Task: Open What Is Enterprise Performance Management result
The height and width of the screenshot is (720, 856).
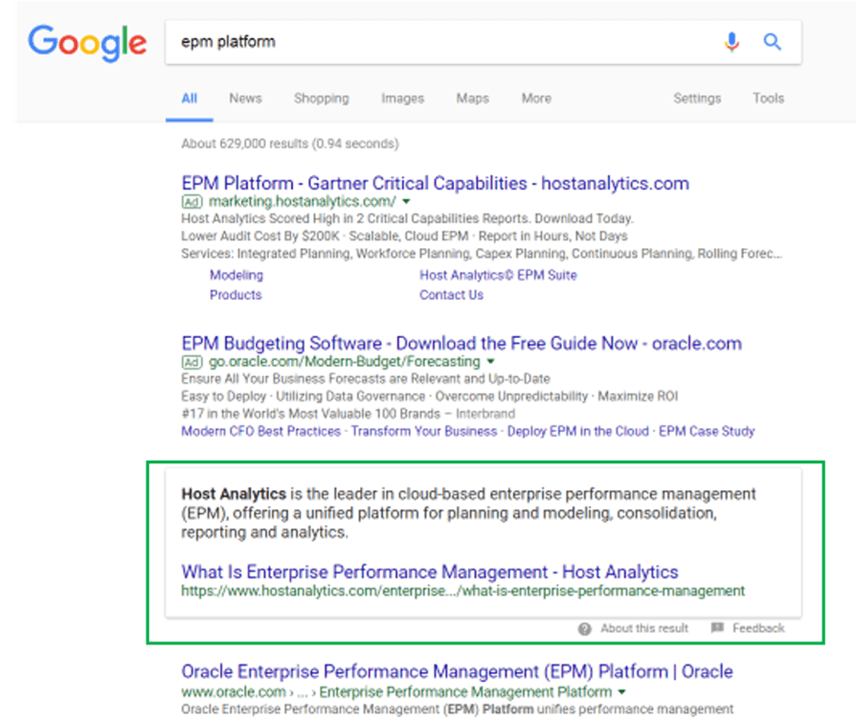Action: coord(430,572)
